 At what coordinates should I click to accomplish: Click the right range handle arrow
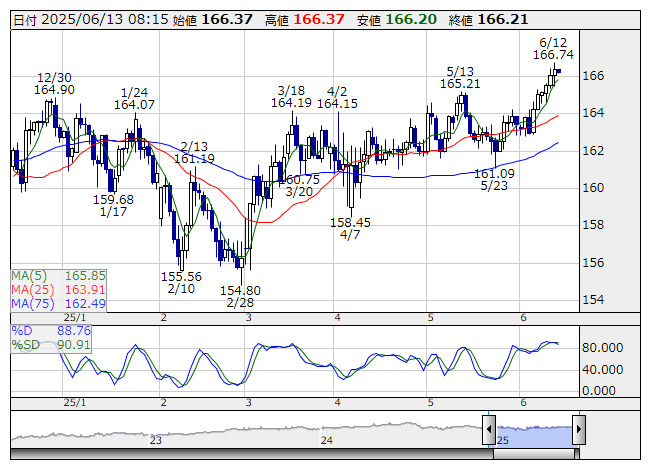tap(579, 429)
